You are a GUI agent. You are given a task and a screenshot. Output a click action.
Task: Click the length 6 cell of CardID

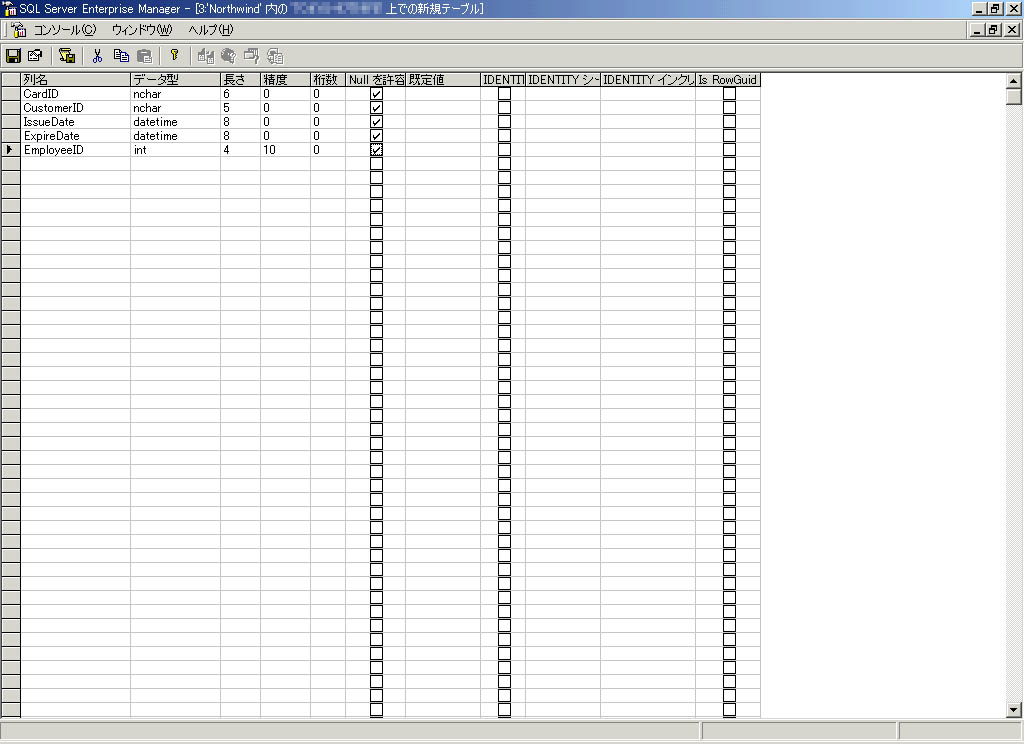[x=240, y=94]
